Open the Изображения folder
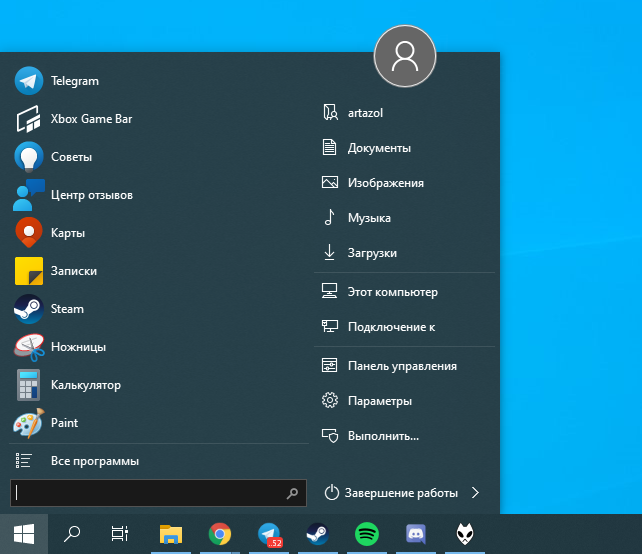 405,183
